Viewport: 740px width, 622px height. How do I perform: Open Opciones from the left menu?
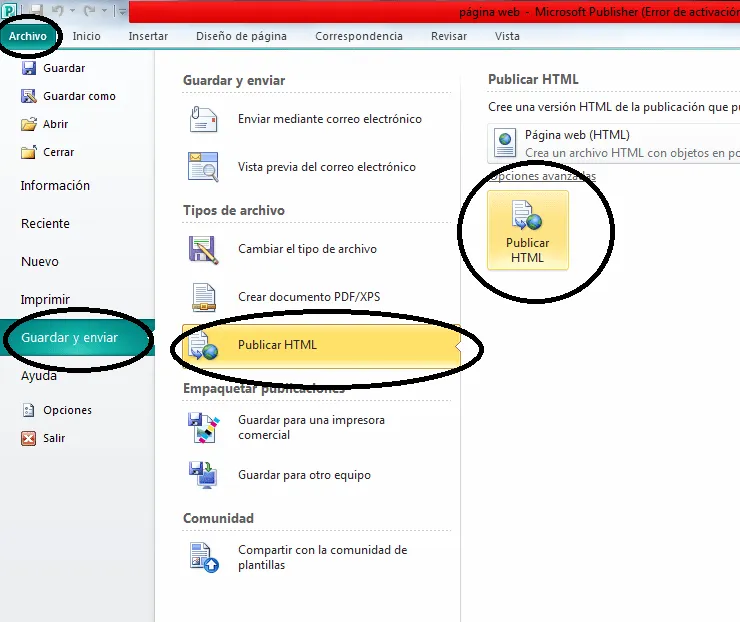click(67, 410)
